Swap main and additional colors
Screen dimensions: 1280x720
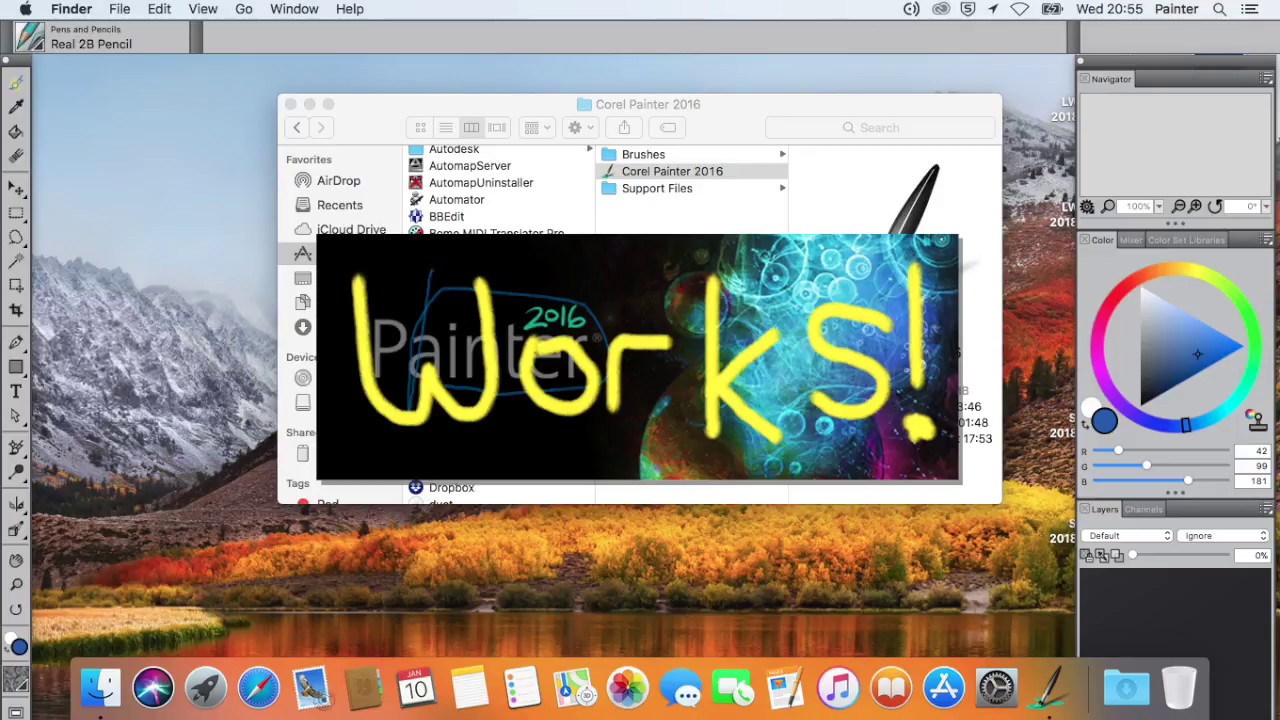pyautogui.click(x=1085, y=425)
